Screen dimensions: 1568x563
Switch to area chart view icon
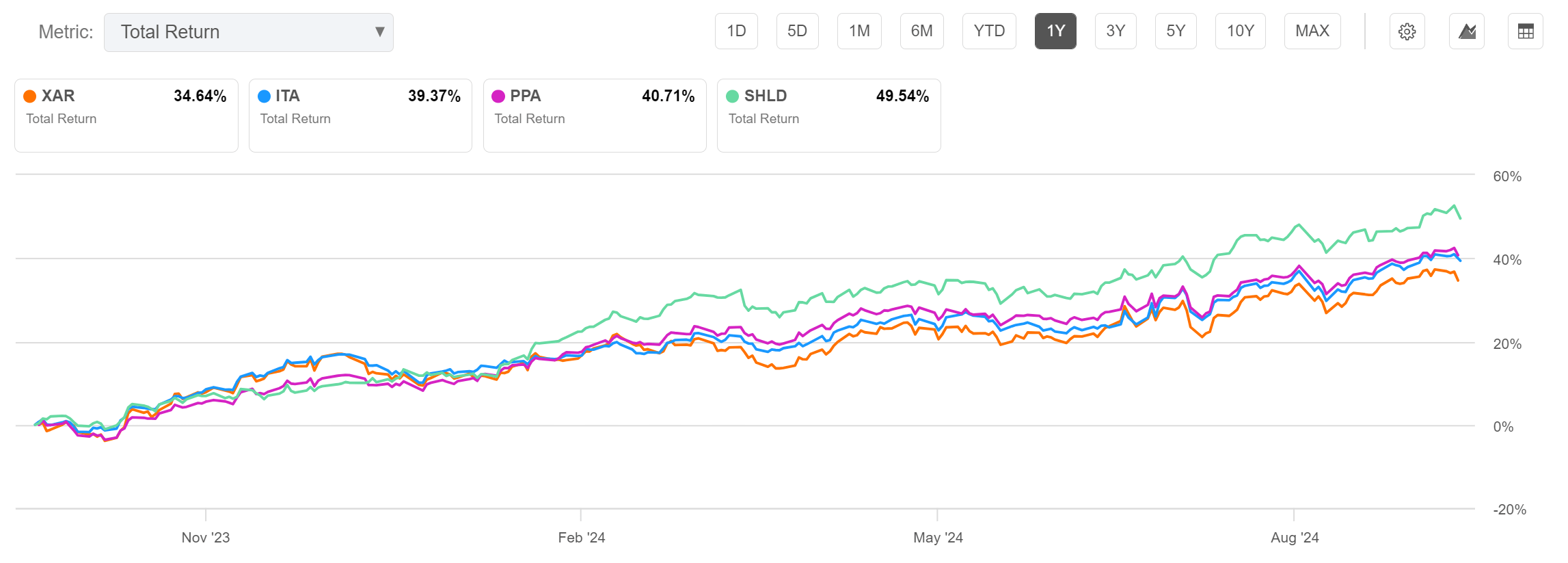tap(1466, 31)
